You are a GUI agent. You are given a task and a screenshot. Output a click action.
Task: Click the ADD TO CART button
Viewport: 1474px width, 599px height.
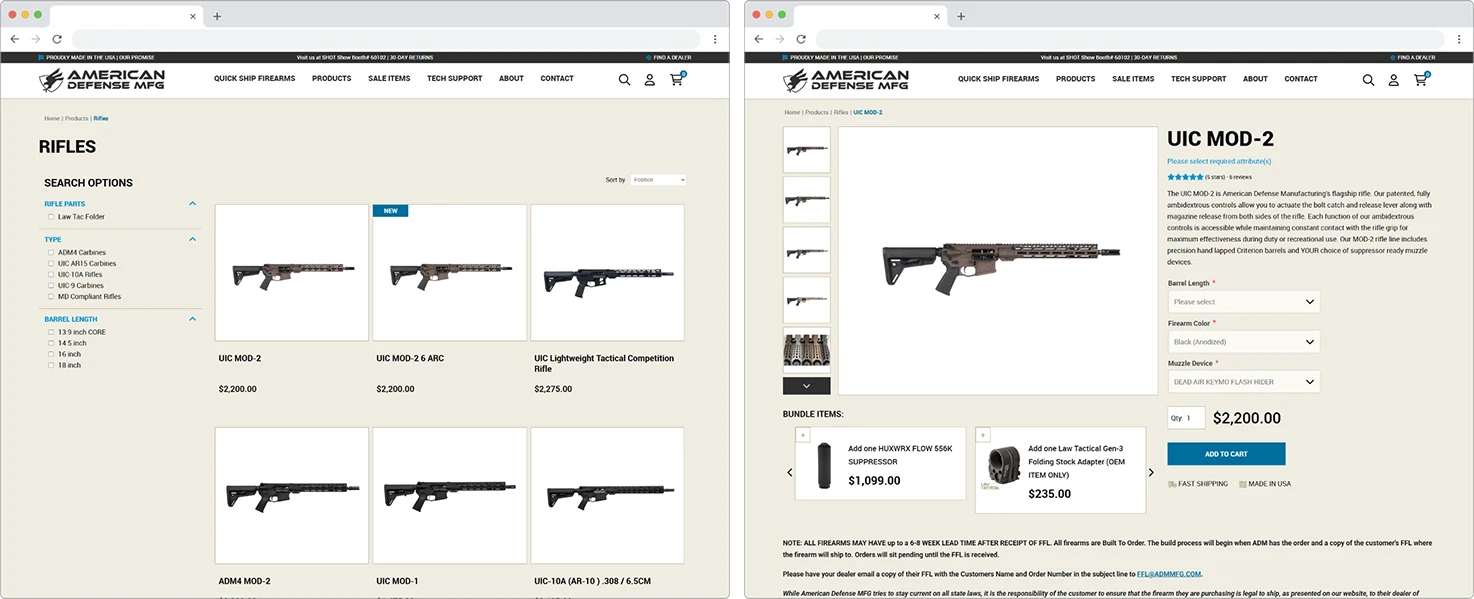(1226, 453)
